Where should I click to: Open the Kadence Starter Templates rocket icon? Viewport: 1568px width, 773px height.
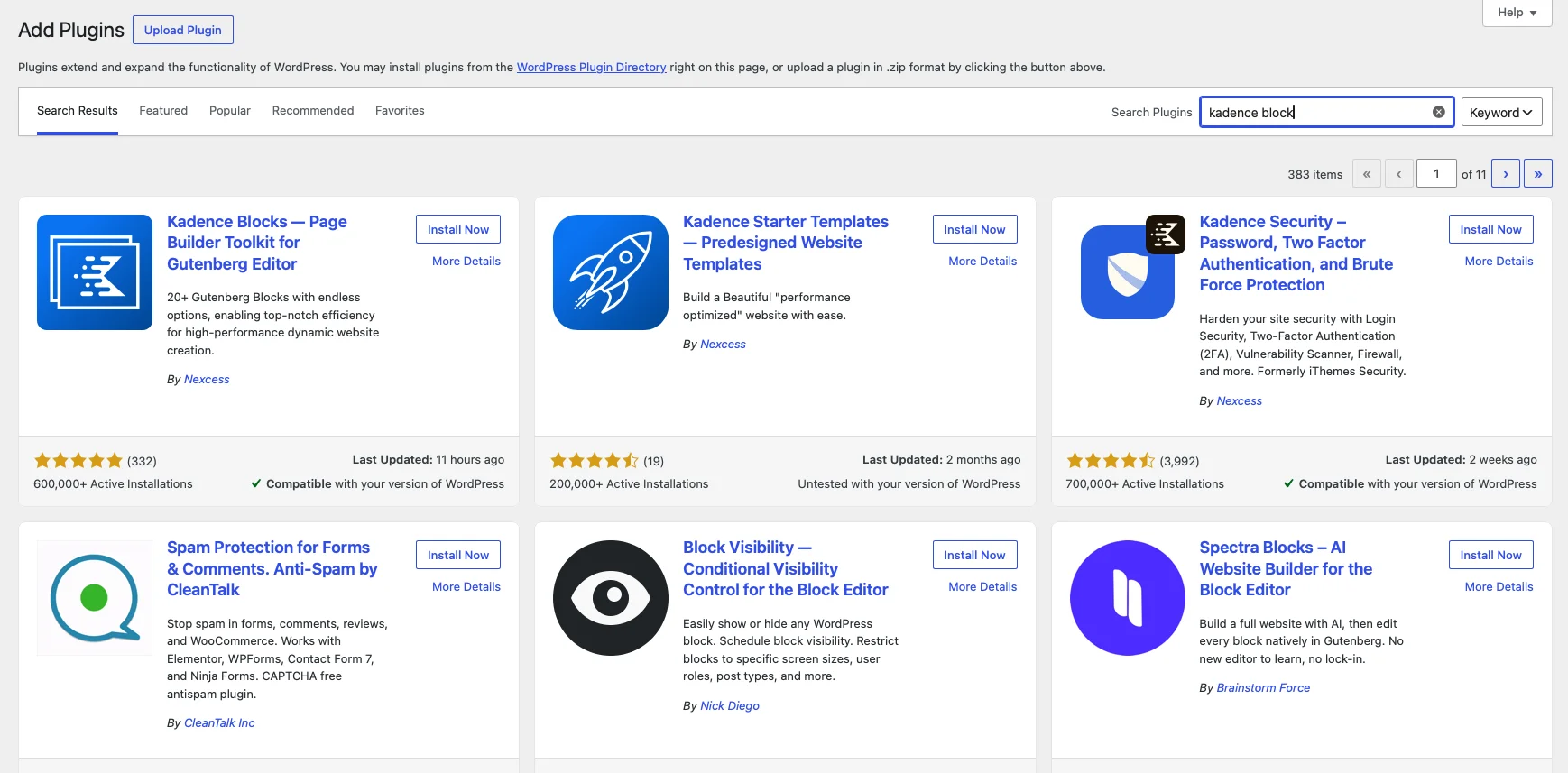(x=611, y=272)
